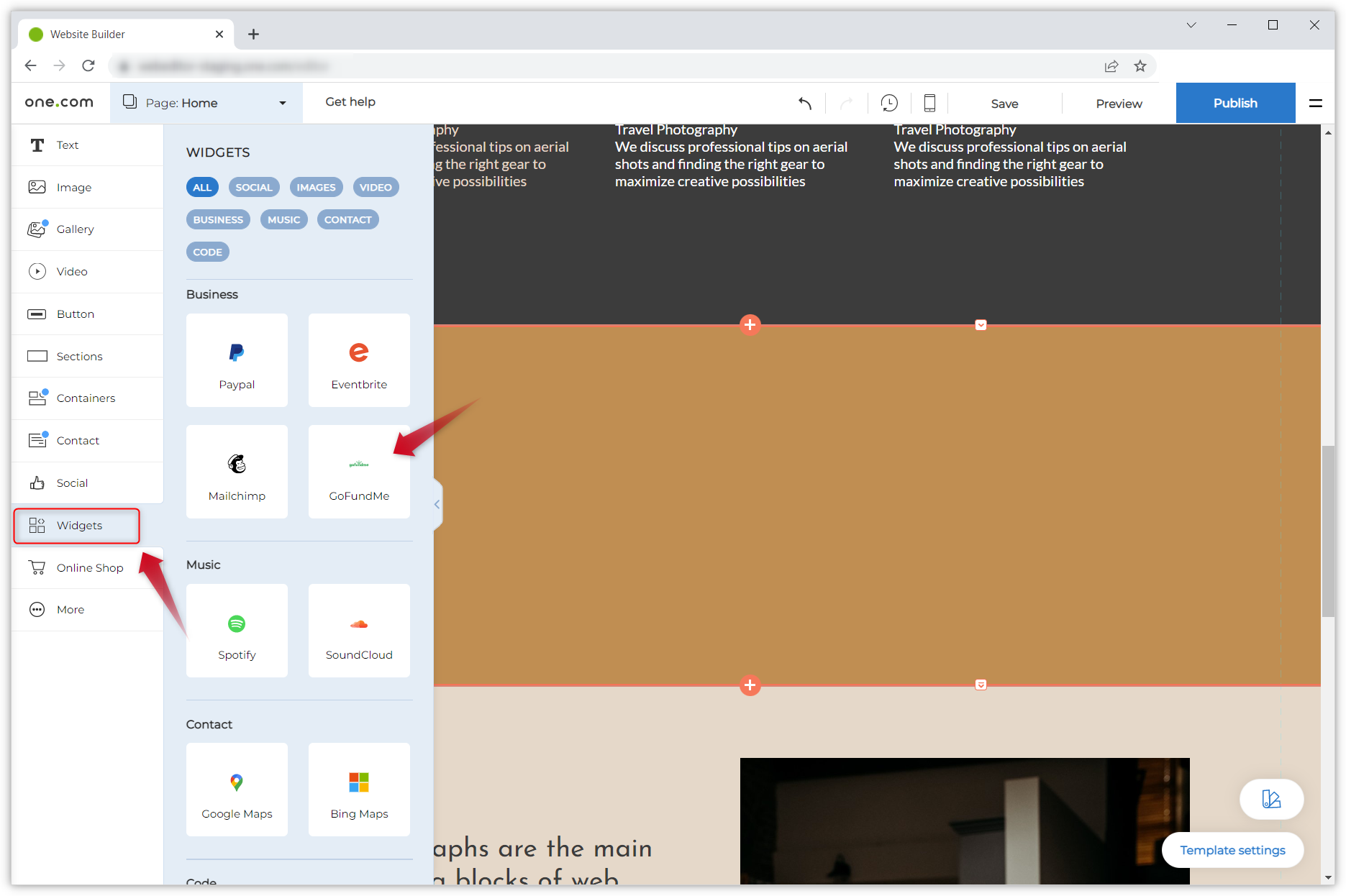1346x896 pixels.
Task: Activate the CODE widgets filter
Action: (x=207, y=252)
